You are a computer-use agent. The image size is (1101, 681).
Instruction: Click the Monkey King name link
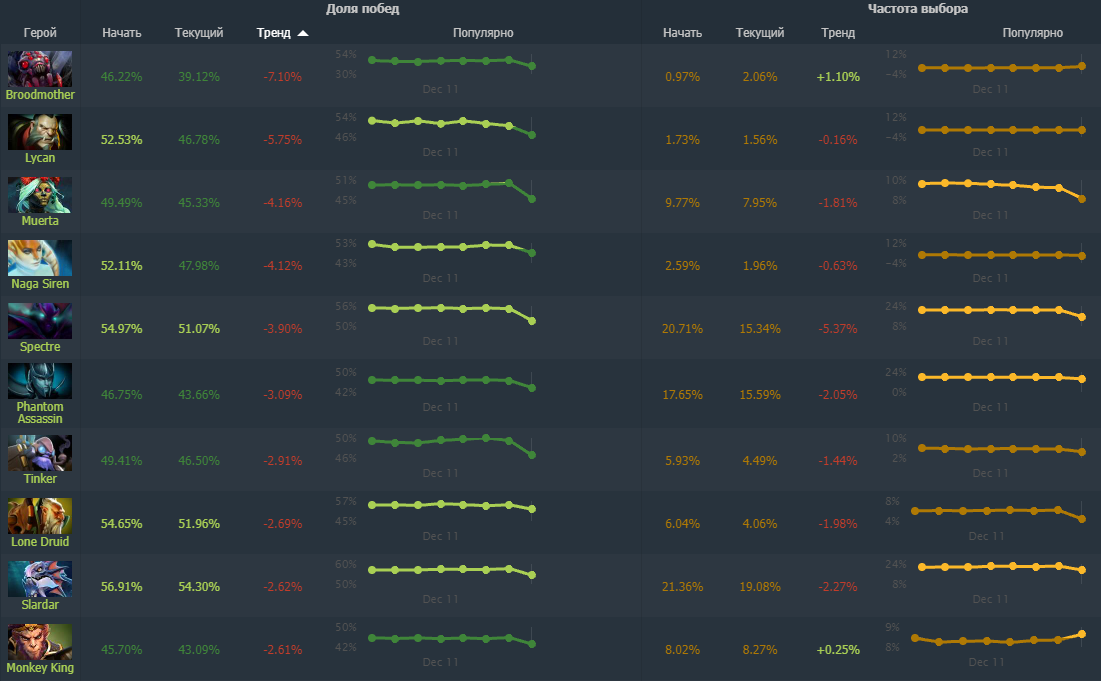pos(40,668)
